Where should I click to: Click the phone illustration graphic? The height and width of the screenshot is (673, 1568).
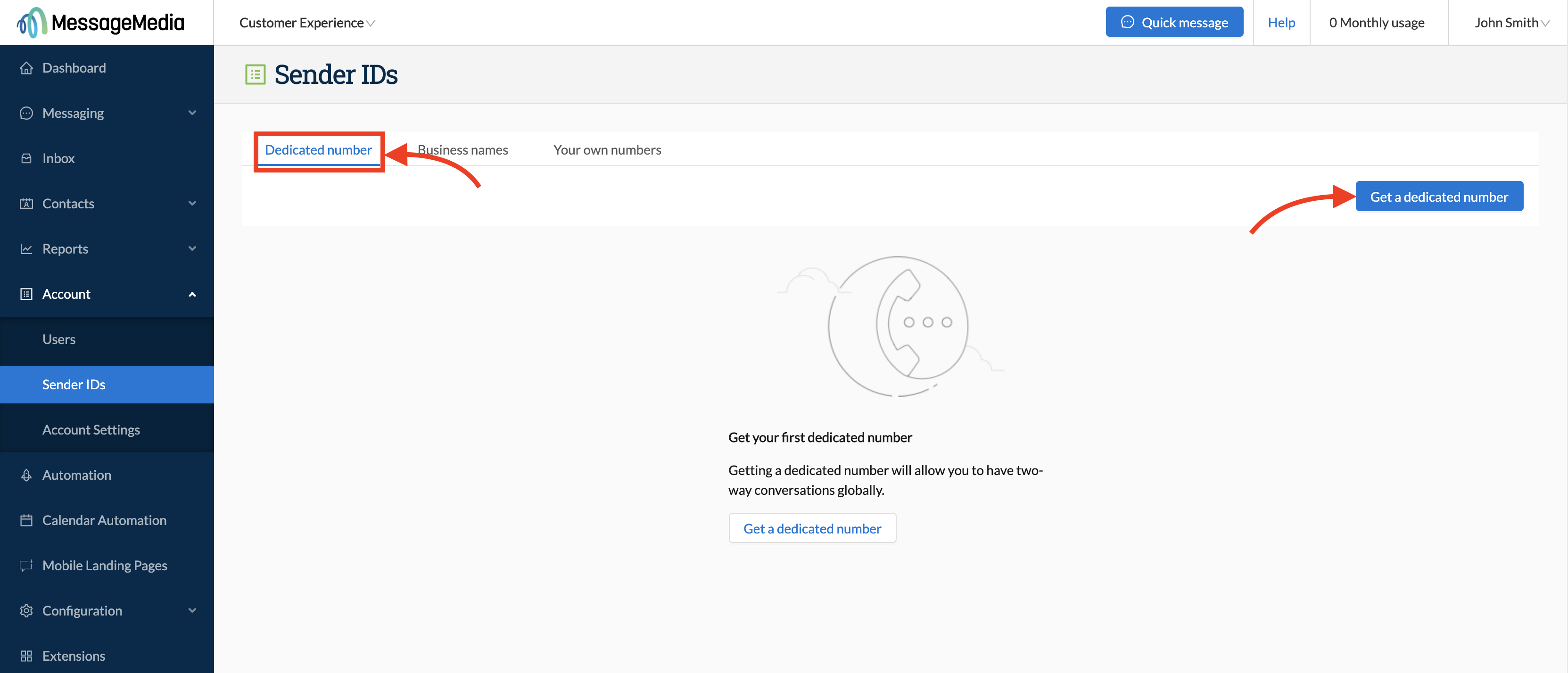click(891, 326)
